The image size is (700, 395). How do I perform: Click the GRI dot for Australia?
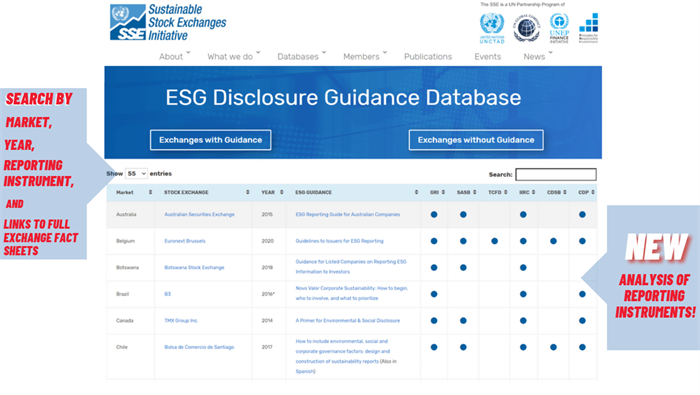click(x=434, y=215)
